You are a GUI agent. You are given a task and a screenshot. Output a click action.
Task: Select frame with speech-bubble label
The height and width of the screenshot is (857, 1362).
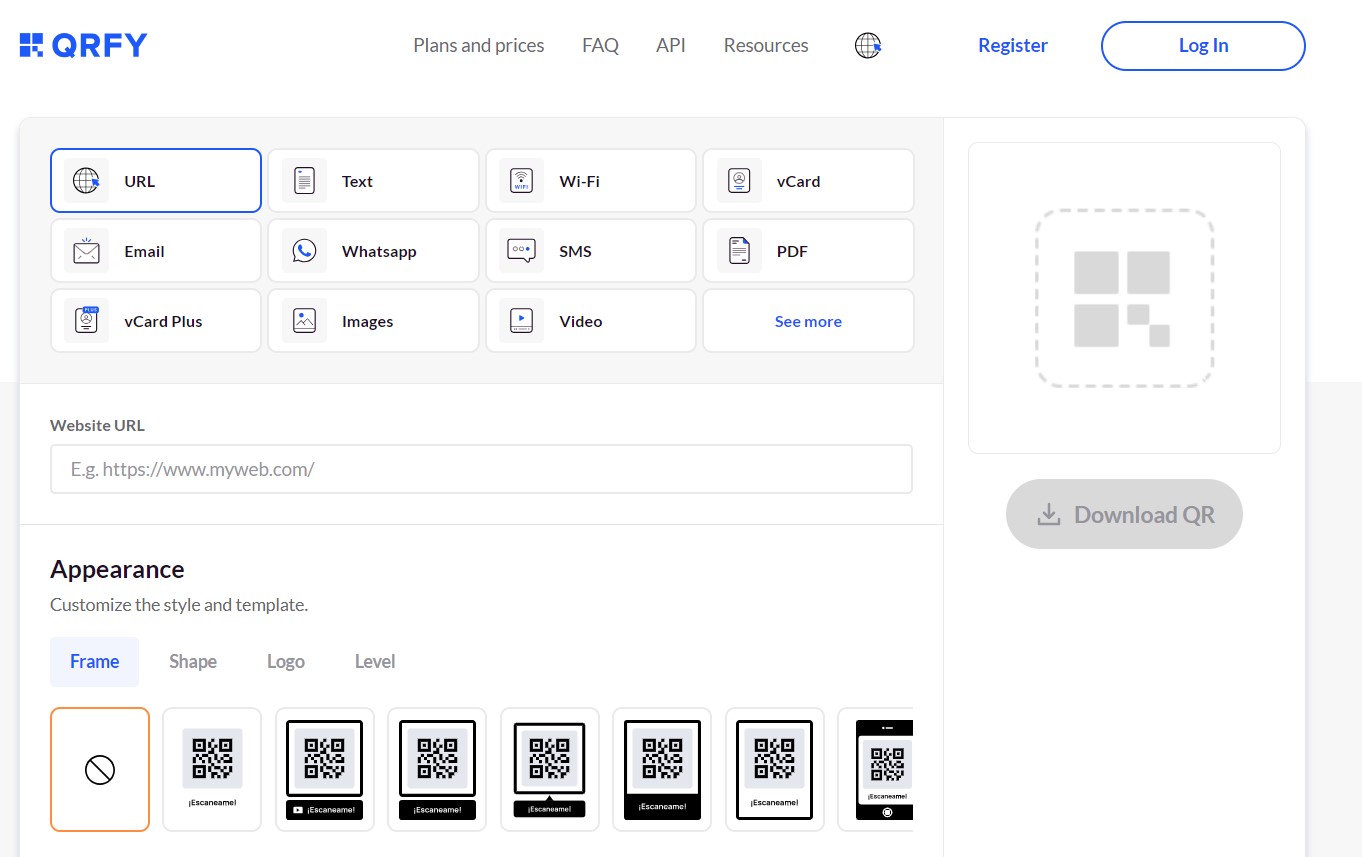point(550,769)
